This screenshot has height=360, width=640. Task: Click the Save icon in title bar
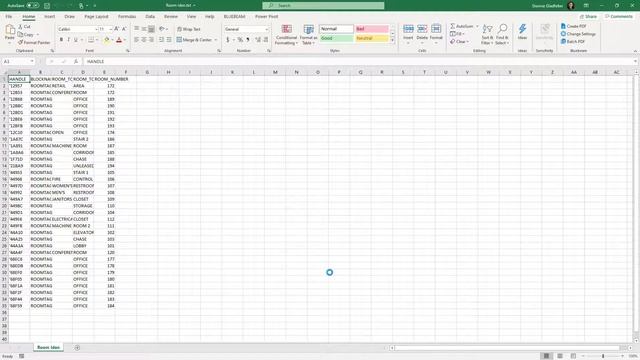click(47, 6)
